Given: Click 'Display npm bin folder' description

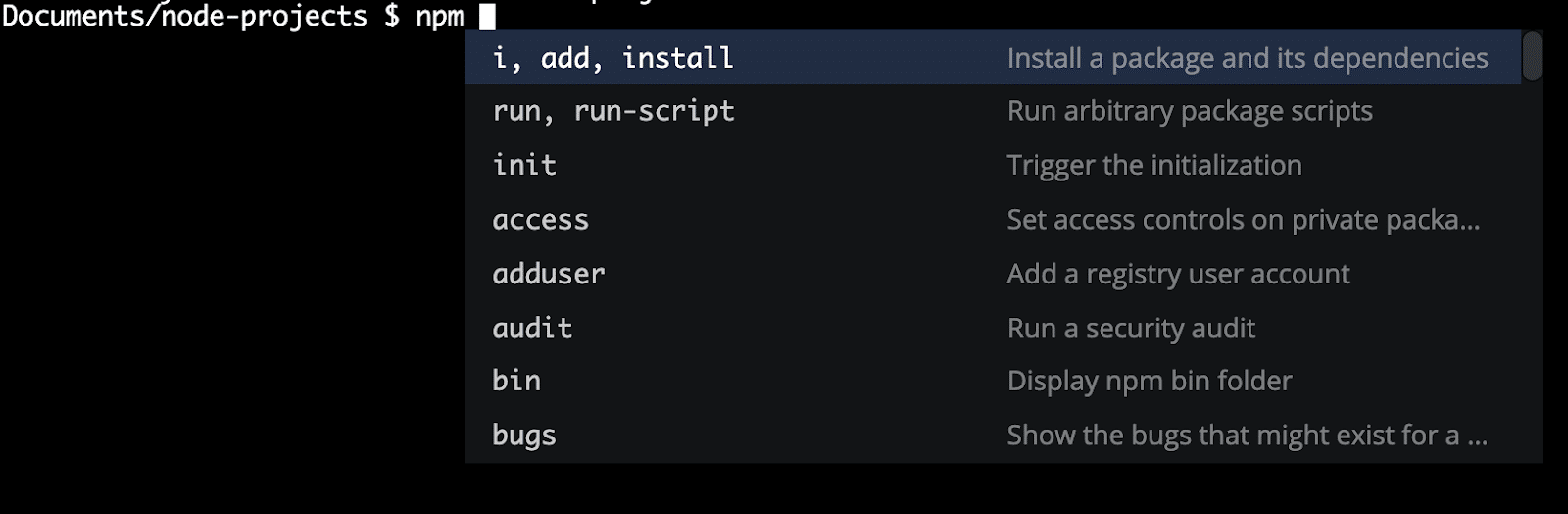Looking at the screenshot, I should [x=1150, y=382].
